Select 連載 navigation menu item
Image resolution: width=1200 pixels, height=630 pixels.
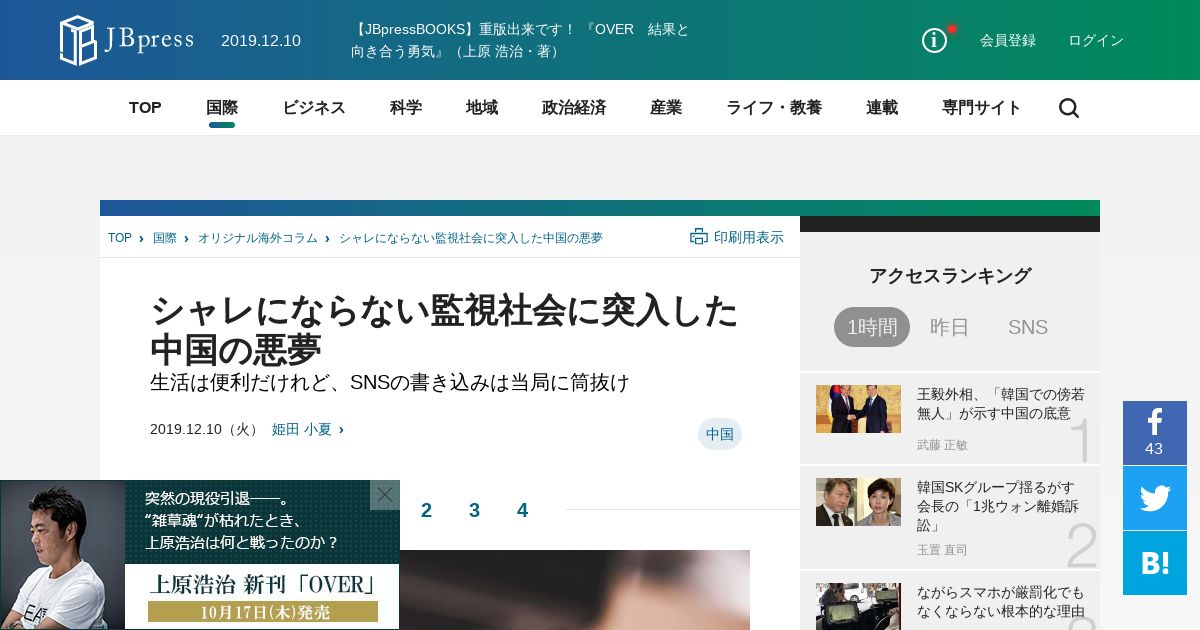coord(882,108)
